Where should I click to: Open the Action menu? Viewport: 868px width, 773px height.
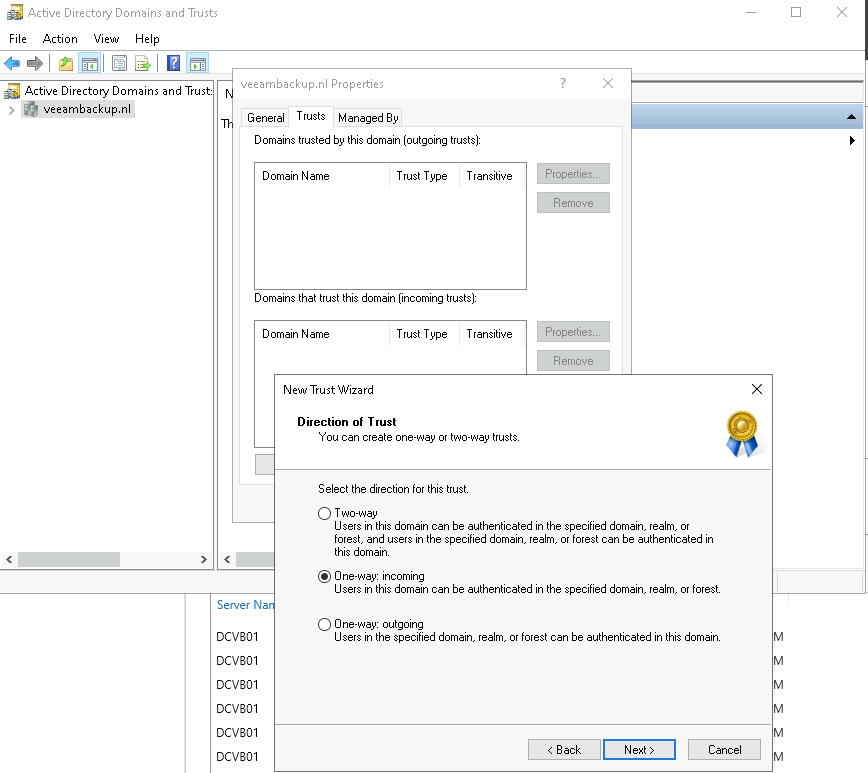[x=60, y=38]
